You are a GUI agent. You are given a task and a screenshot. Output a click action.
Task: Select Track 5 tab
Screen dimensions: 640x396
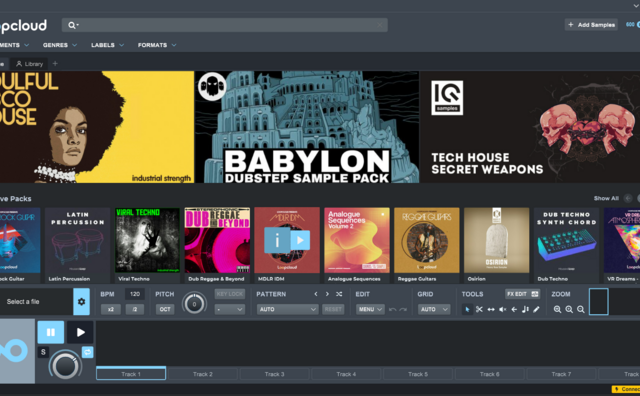click(x=418, y=374)
